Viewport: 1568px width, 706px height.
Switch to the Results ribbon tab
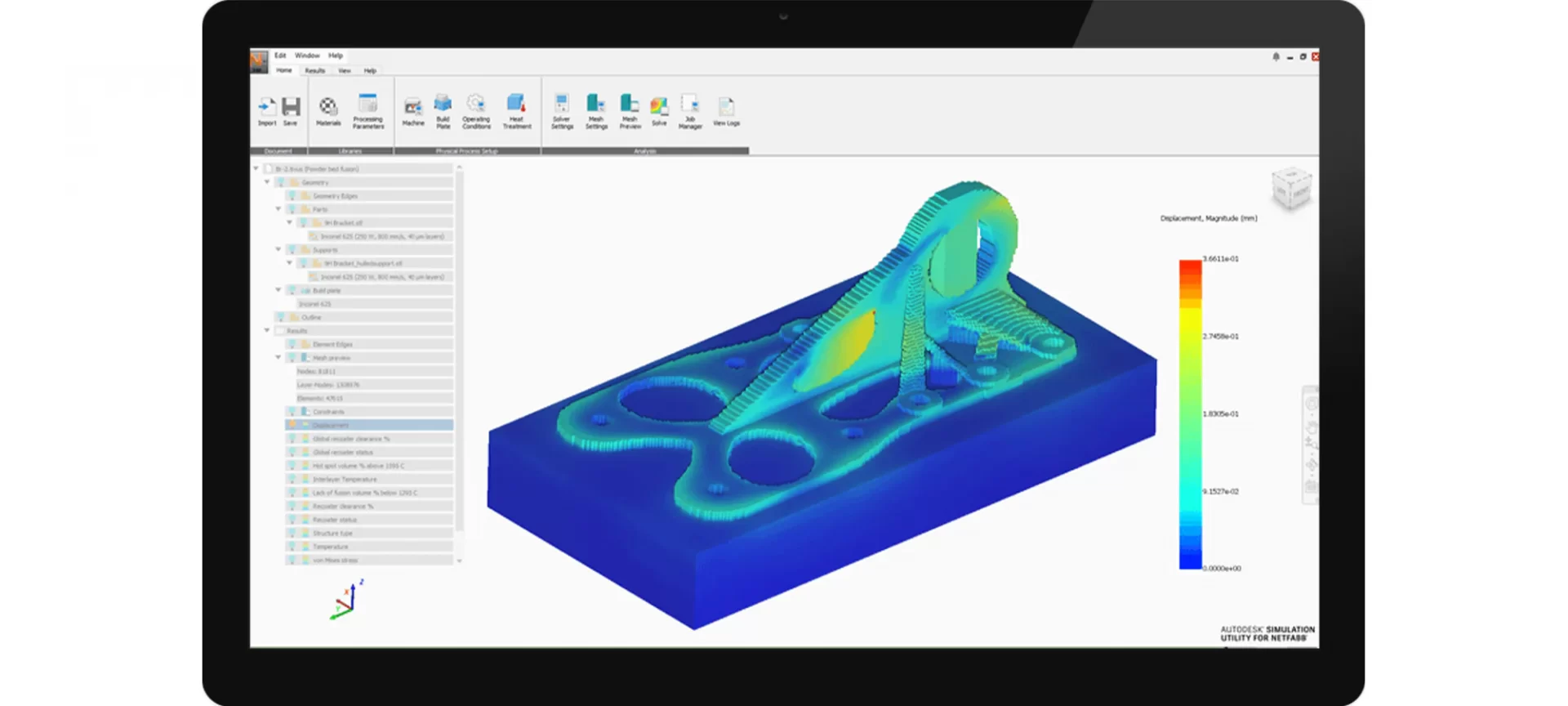click(314, 70)
